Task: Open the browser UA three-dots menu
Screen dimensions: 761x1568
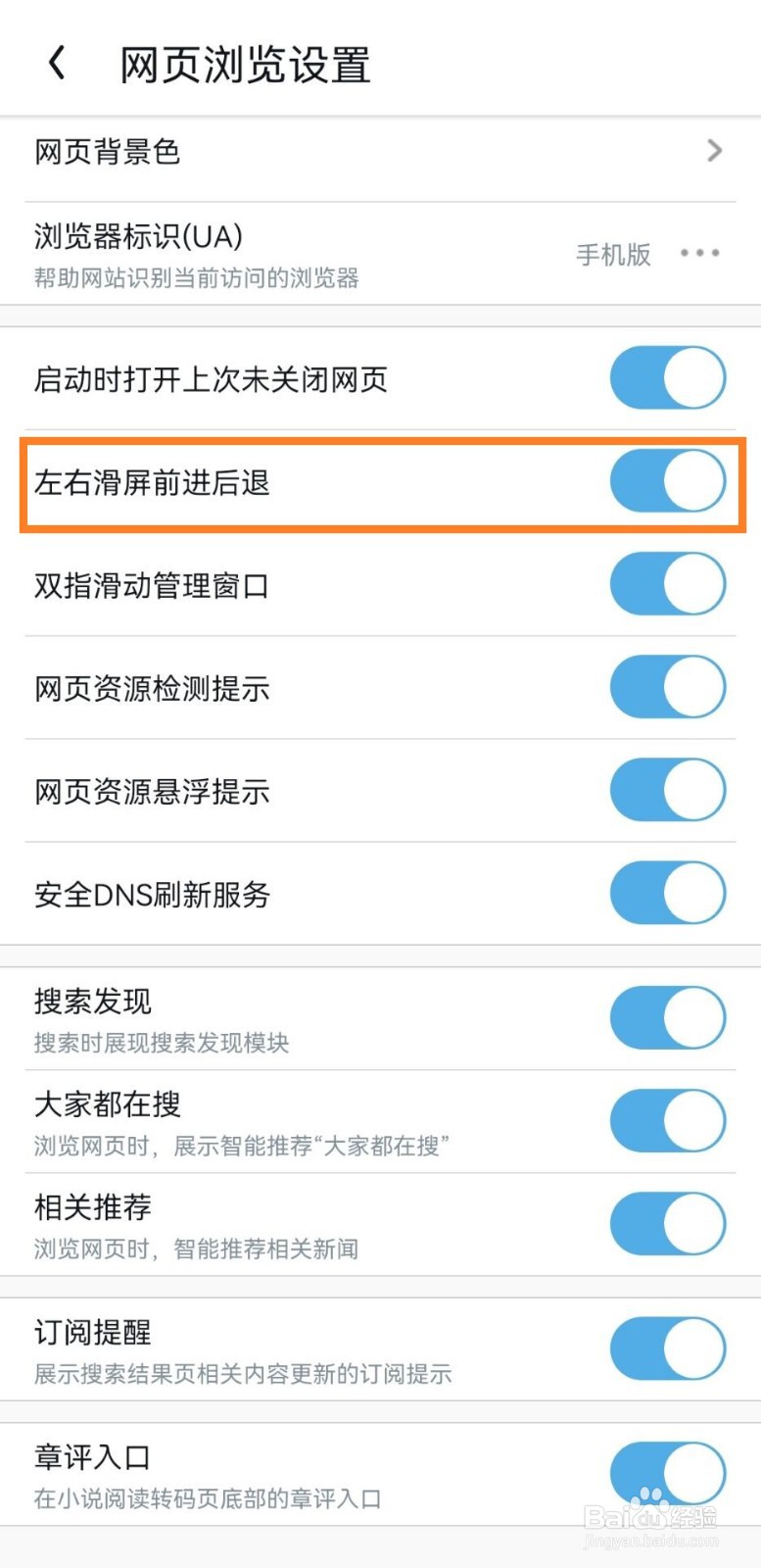Action: click(x=699, y=254)
